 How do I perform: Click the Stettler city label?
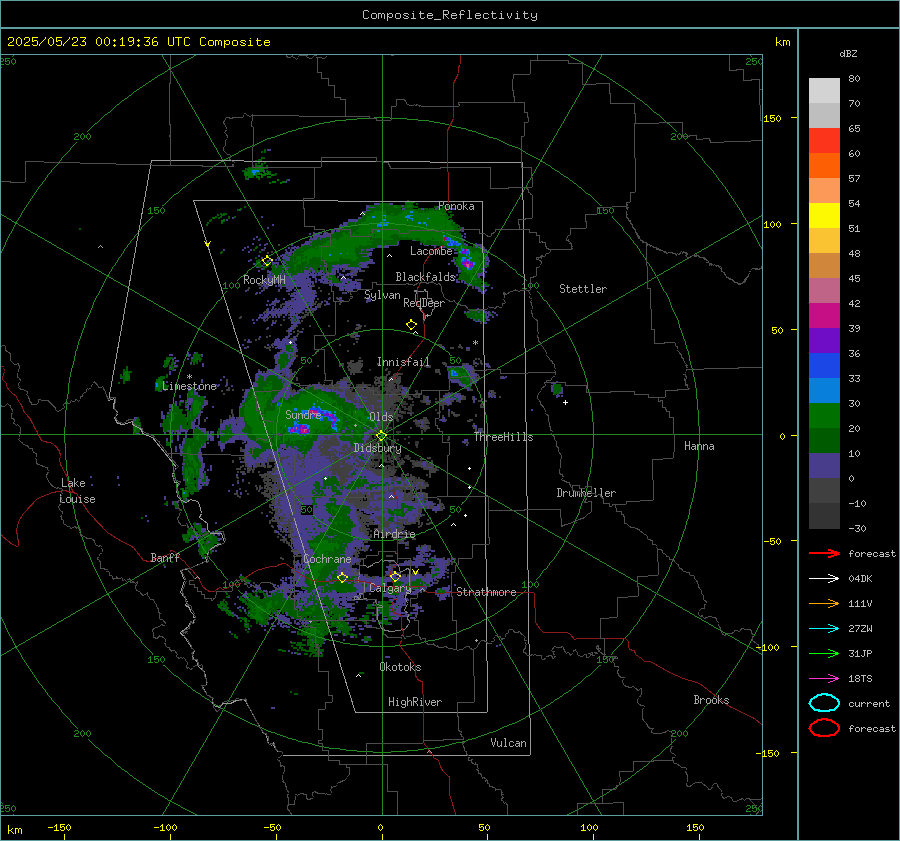[x=583, y=289]
